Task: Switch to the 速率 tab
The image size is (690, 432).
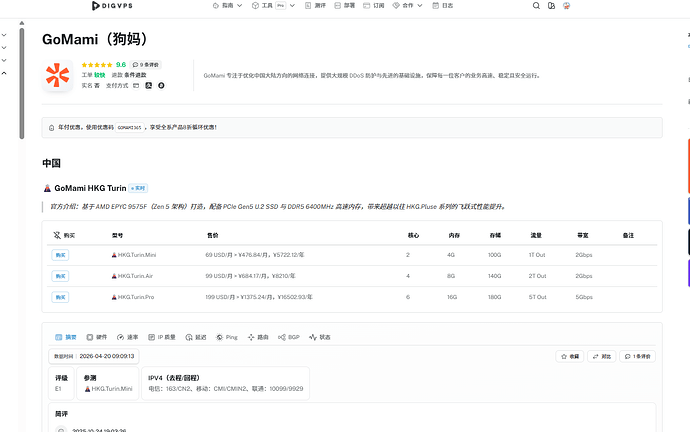Action: [128, 337]
